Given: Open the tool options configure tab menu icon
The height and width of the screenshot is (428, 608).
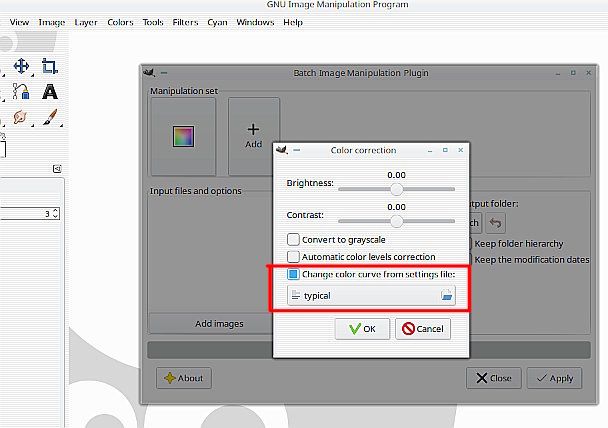Looking at the screenshot, I should 57,169.
